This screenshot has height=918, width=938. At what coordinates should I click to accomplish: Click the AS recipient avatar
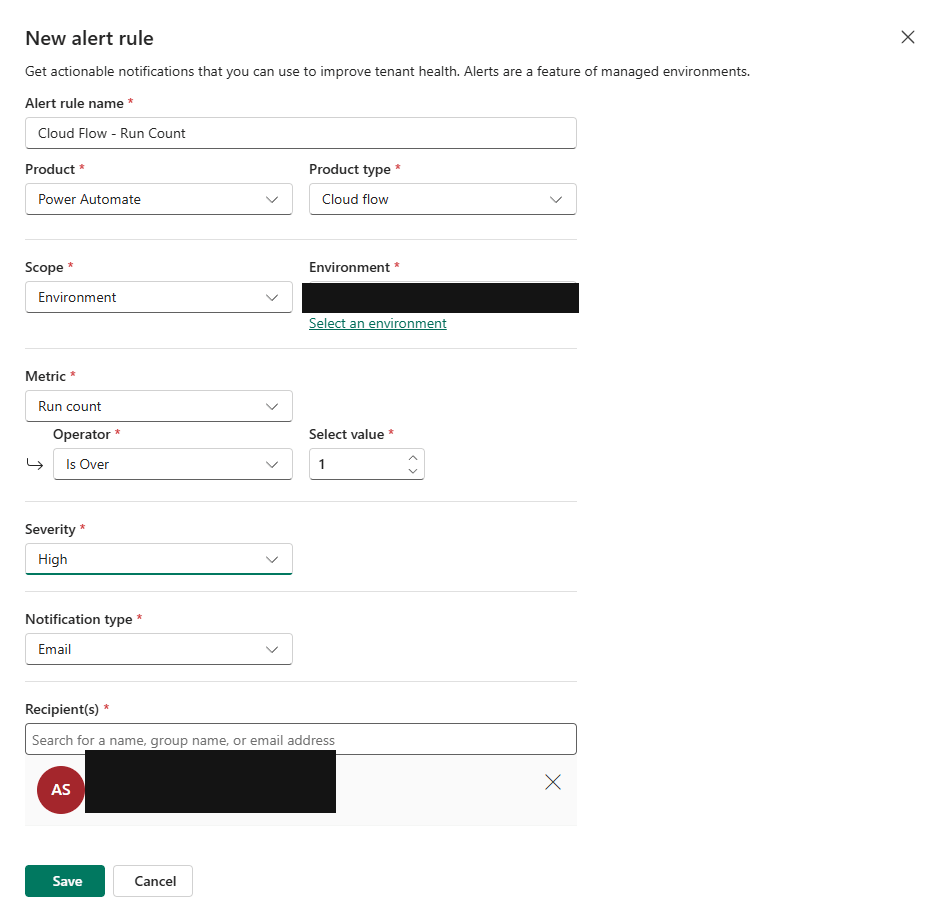[60, 789]
